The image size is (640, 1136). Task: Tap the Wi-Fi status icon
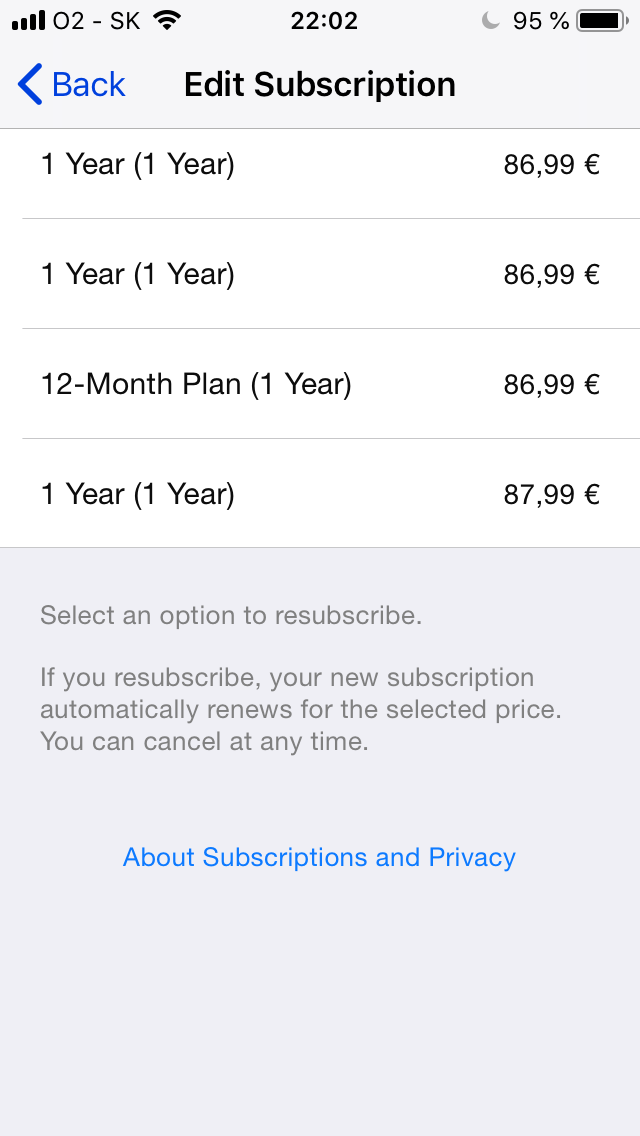[x=167, y=21]
